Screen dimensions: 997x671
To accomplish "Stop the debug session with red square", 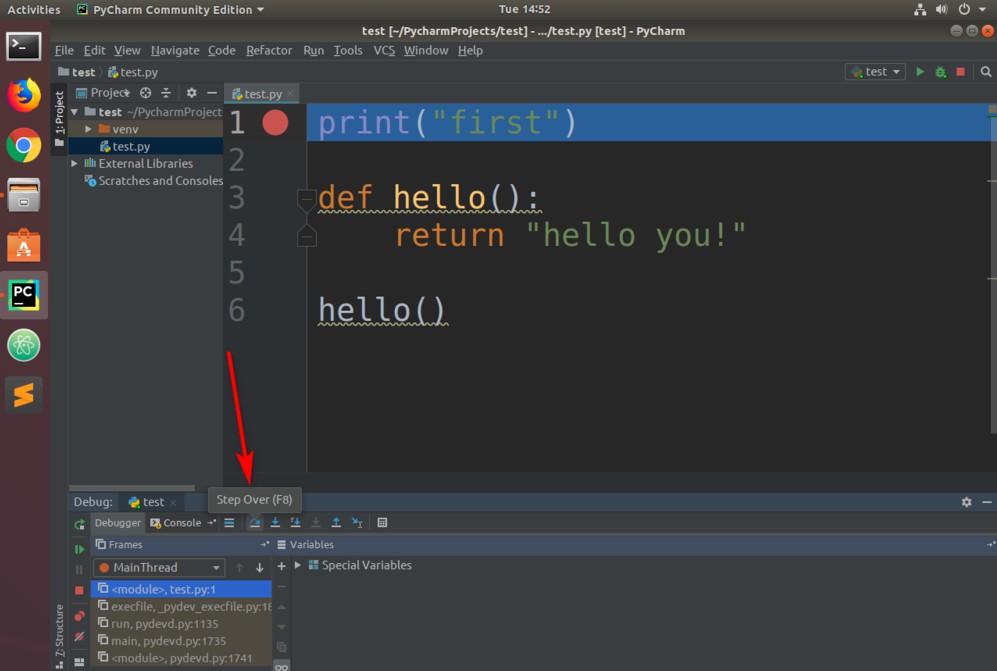I will point(79,590).
